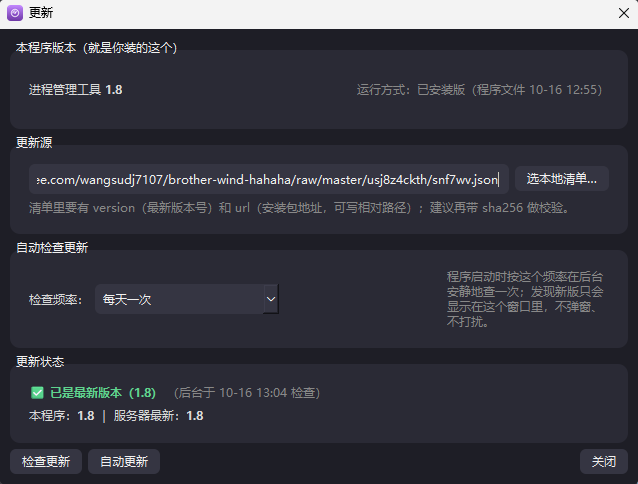Open the 检查频率 dropdown showing 每天一次
This screenshot has width=638, height=484.
coord(187,299)
